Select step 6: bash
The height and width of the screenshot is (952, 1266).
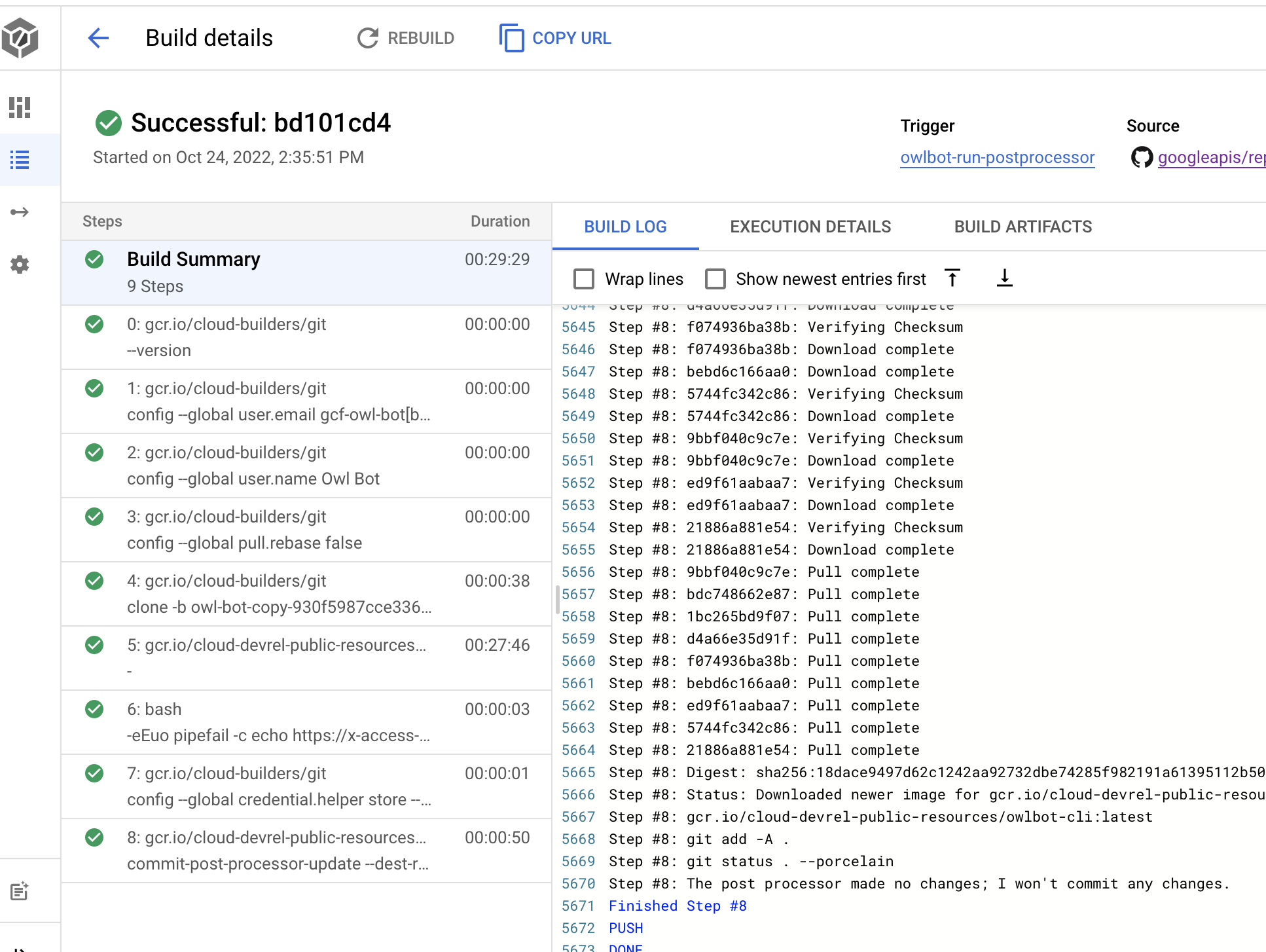click(x=306, y=722)
